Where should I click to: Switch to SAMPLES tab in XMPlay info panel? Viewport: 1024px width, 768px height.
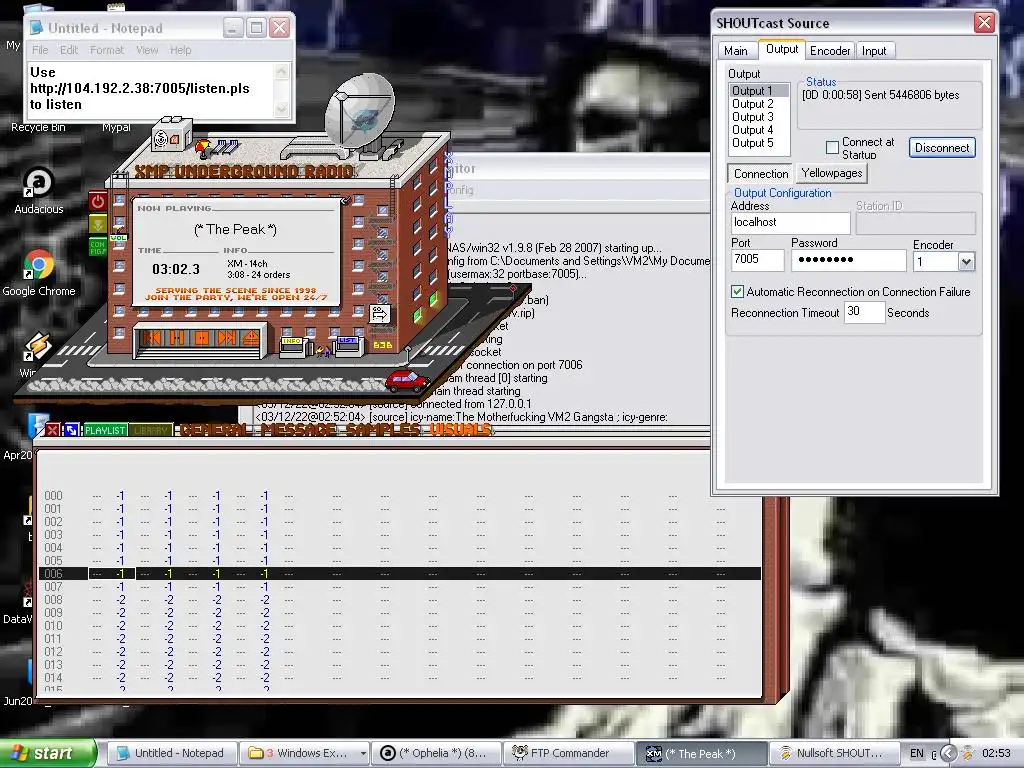(x=384, y=430)
